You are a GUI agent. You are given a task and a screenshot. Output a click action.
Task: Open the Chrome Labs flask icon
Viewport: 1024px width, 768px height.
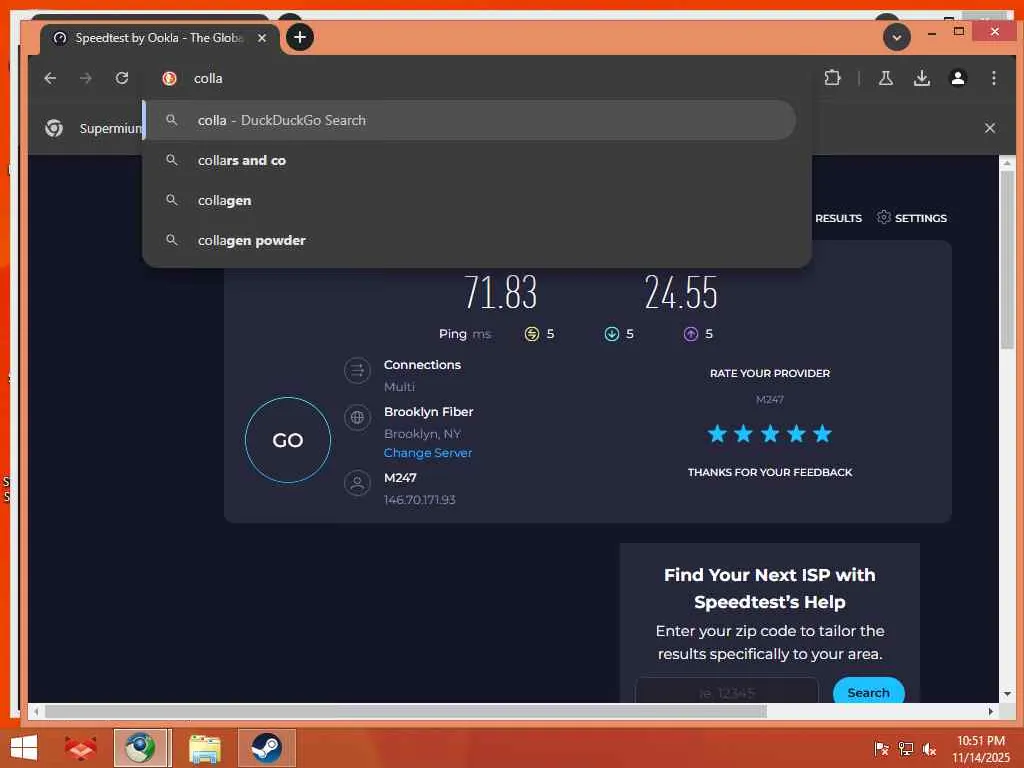coord(886,78)
